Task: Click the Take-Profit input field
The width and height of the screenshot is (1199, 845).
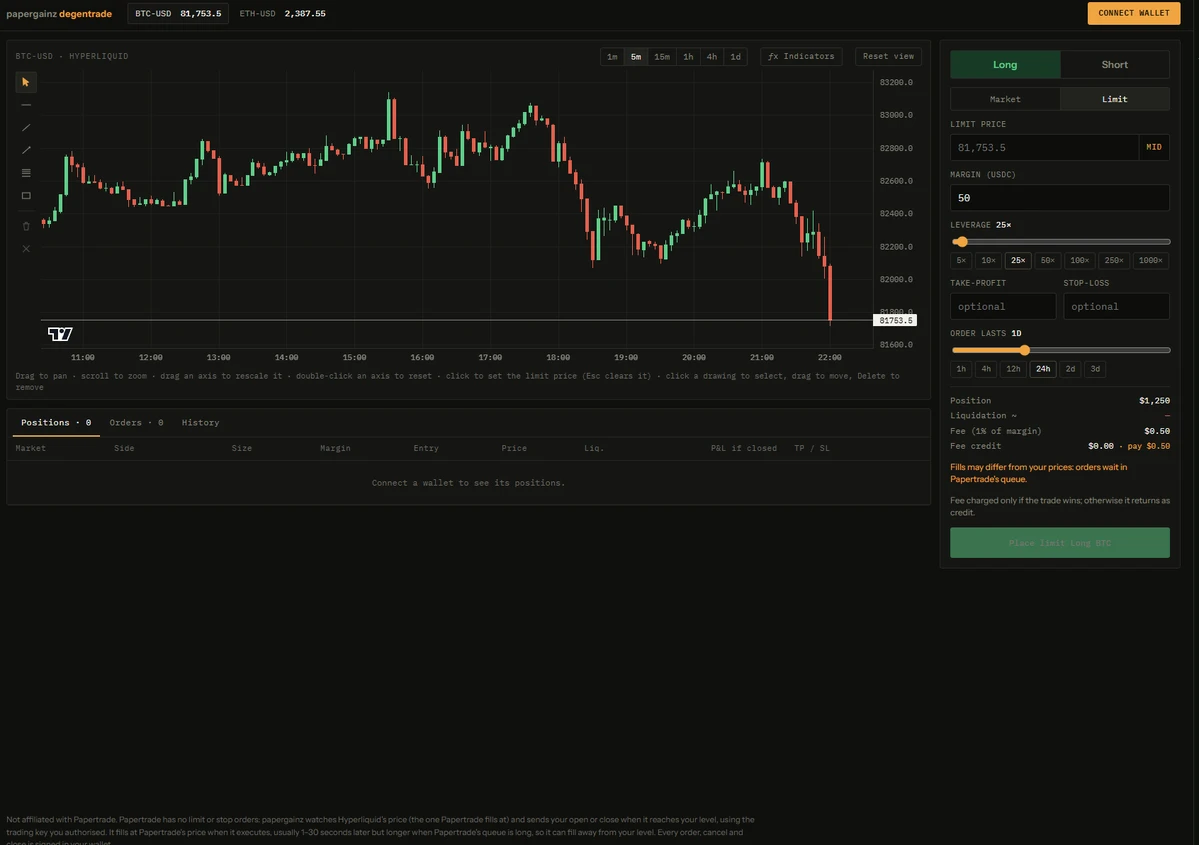Action: pyautogui.click(x=1003, y=307)
